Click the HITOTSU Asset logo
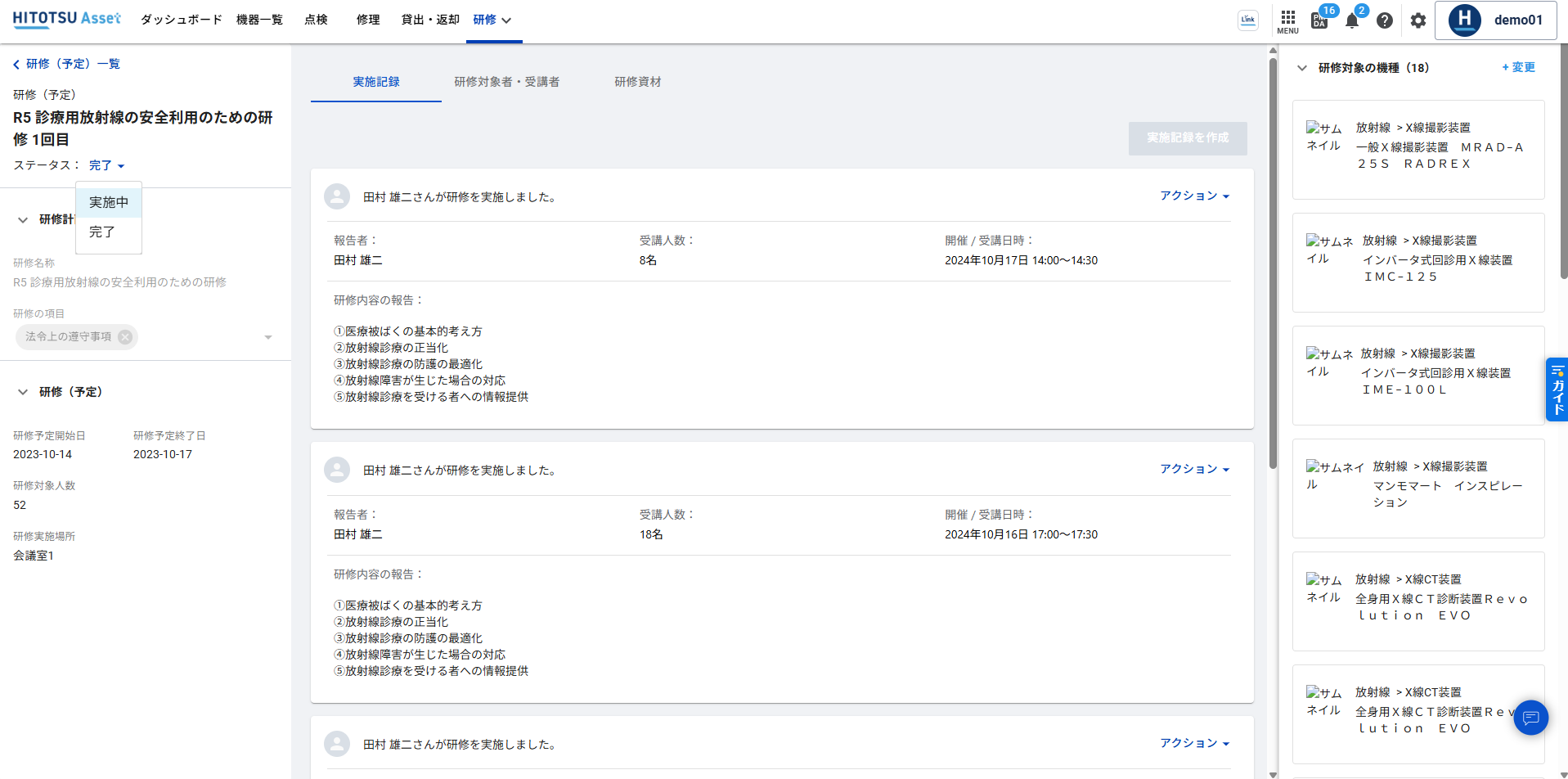 [67, 19]
